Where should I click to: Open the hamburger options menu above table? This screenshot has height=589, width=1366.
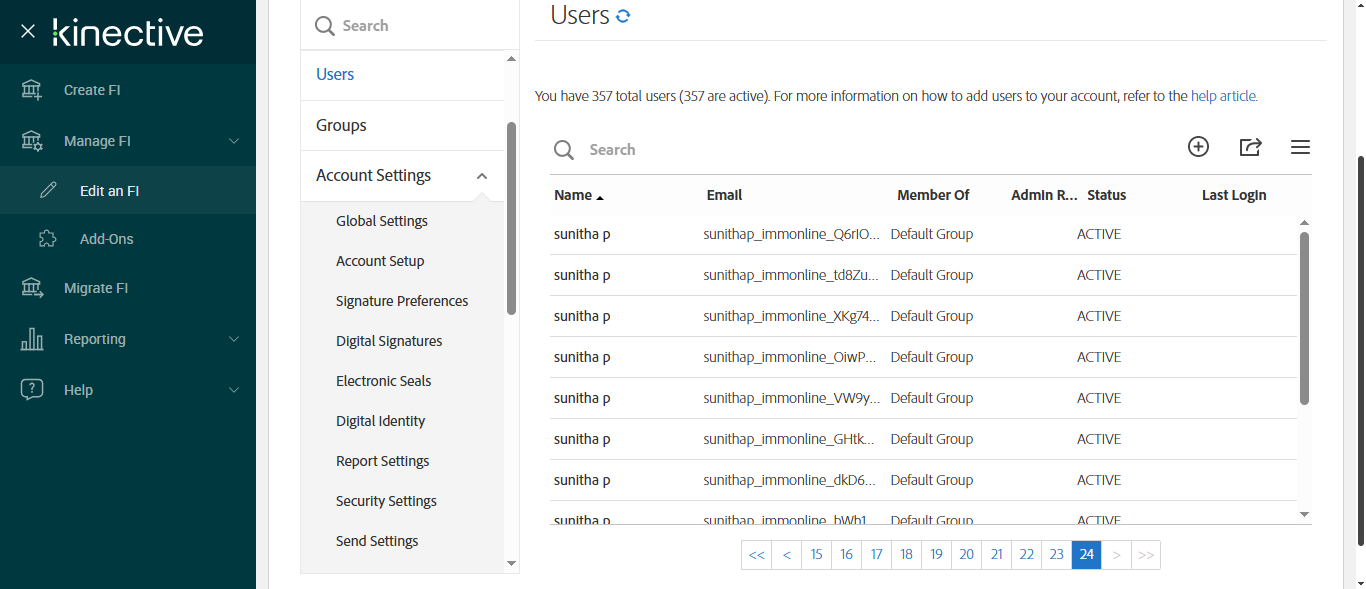pyautogui.click(x=1300, y=147)
